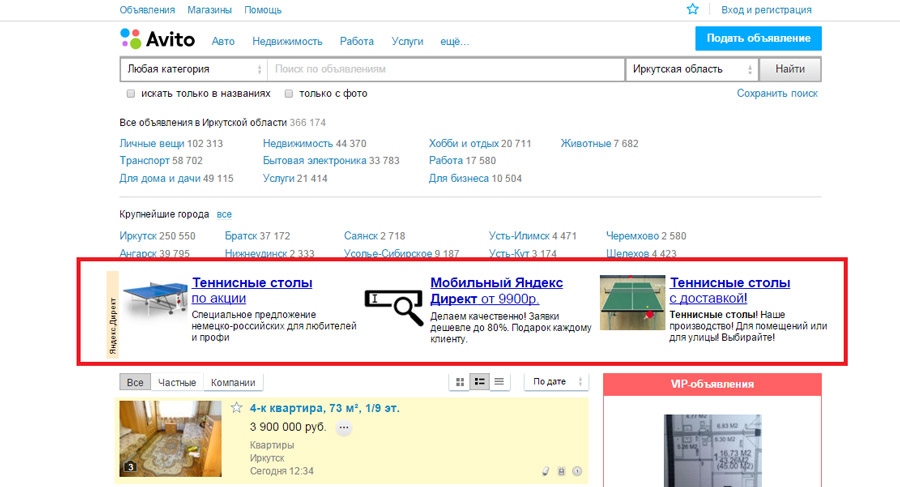Select the 'Компании' tab
This screenshot has width=900, height=487.
click(x=233, y=382)
